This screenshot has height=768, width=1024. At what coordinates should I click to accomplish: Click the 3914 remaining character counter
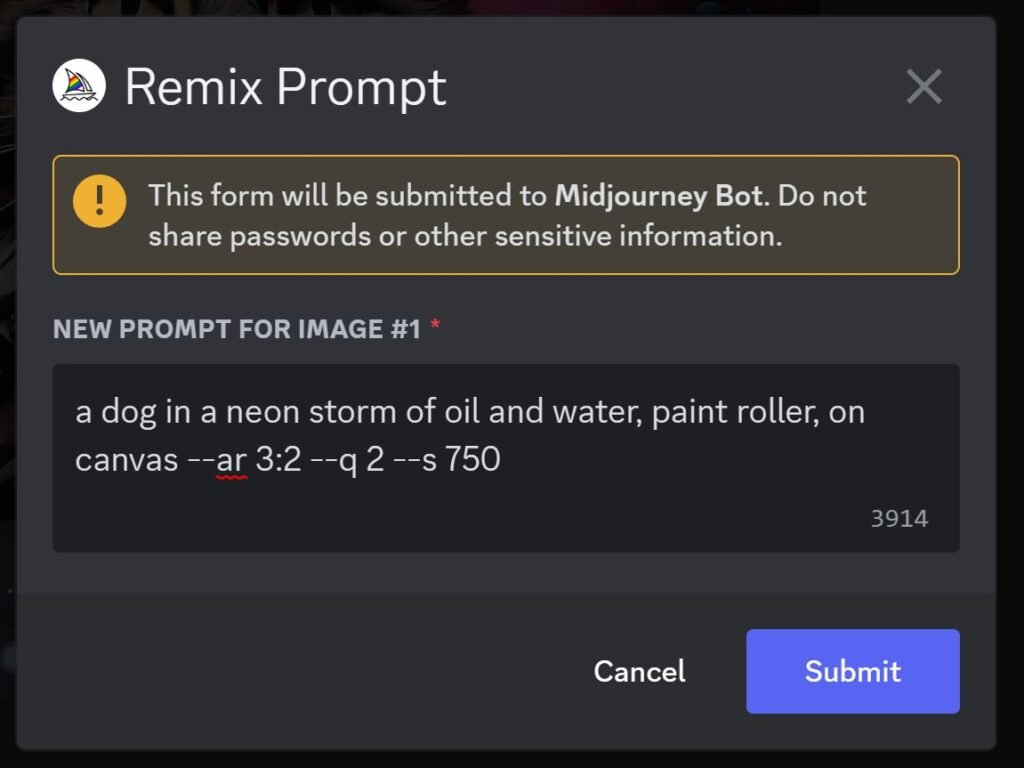(899, 519)
